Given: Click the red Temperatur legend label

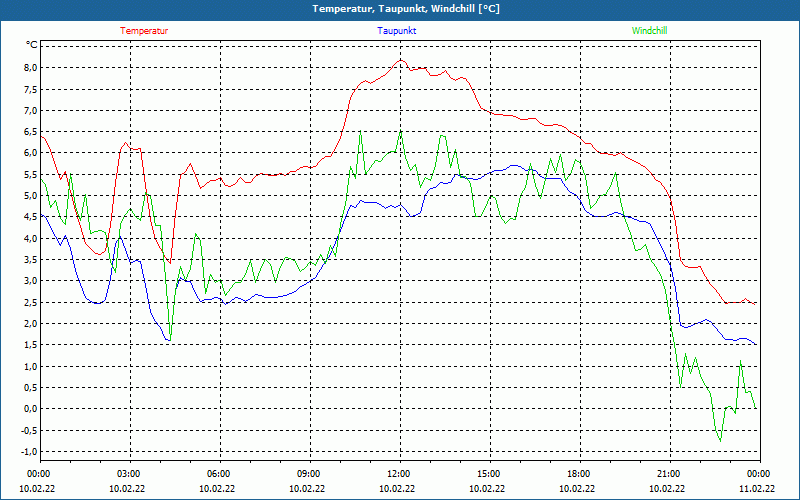Looking at the screenshot, I should pyautogui.click(x=144, y=31).
